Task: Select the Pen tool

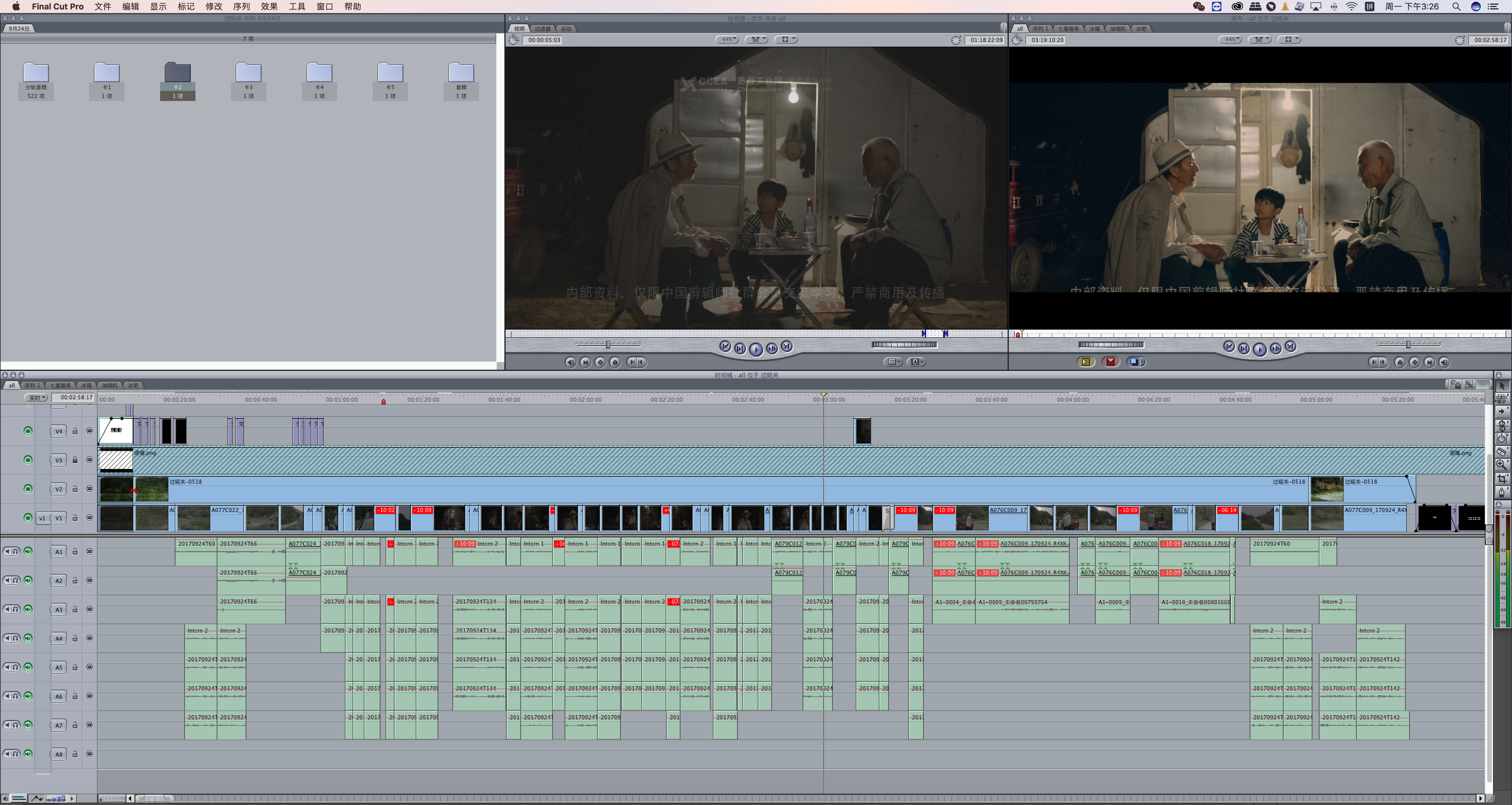Action: tap(1501, 492)
